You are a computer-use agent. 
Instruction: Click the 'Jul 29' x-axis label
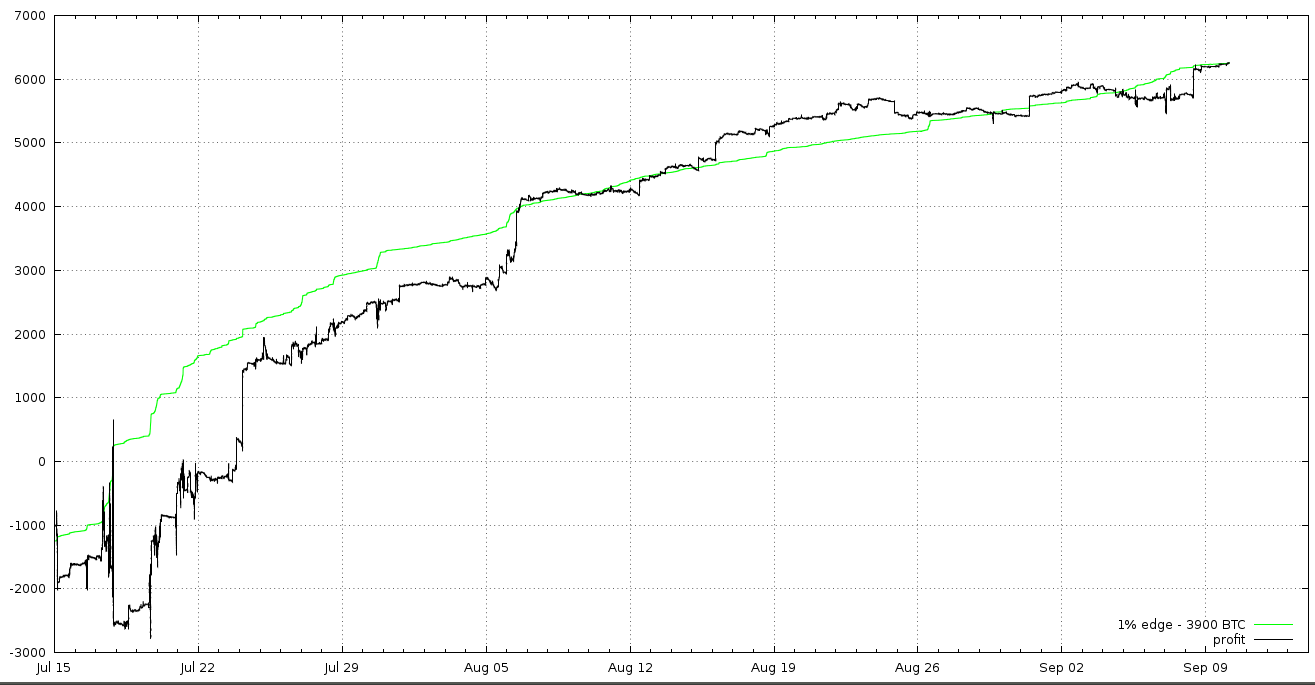(x=342, y=666)
